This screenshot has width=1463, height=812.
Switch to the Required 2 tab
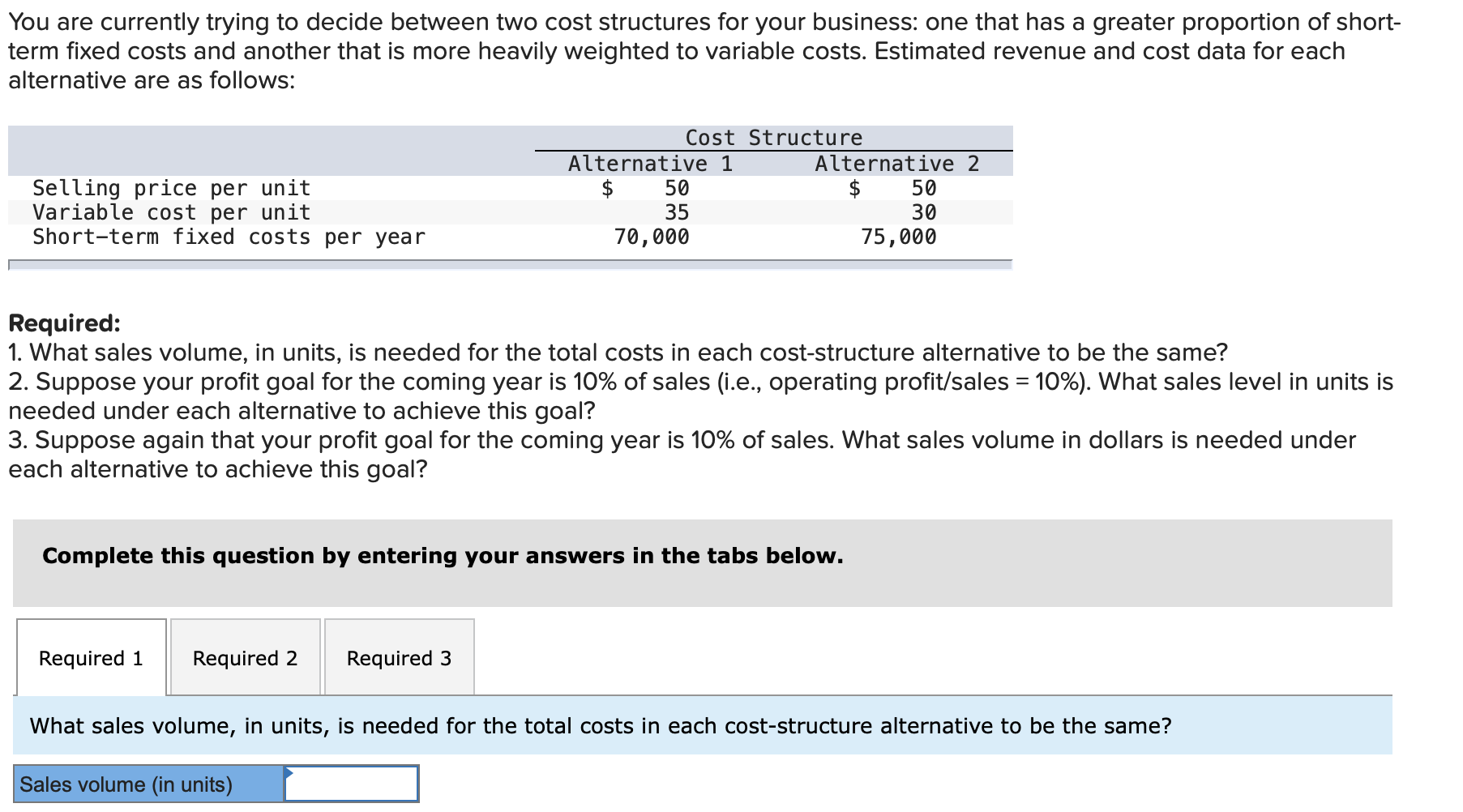point(245,658)
